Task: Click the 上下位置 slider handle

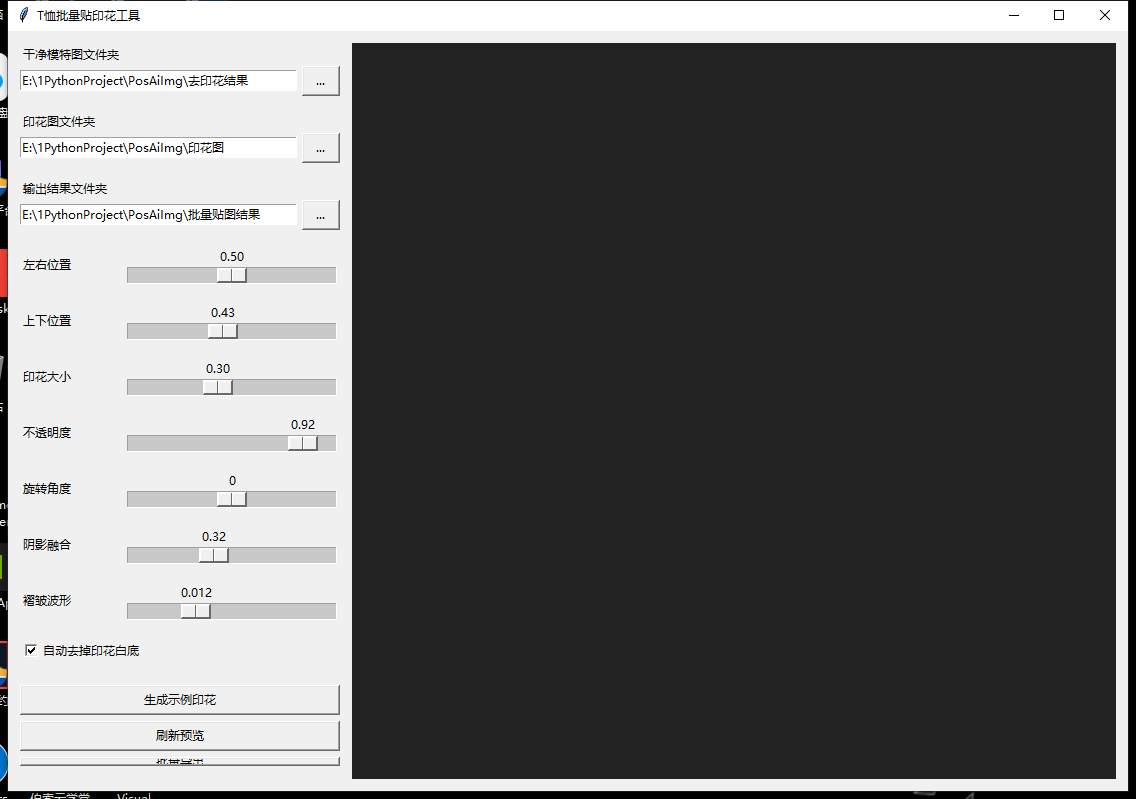Action: [222, 331]
